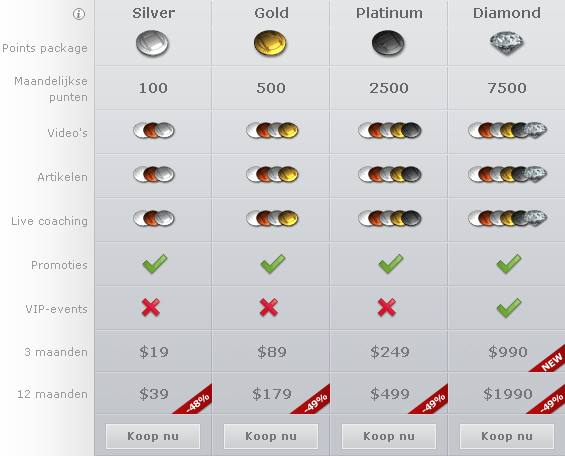
Task: Click Koop nu button for Platinum
Action: (x=389, y=436)
